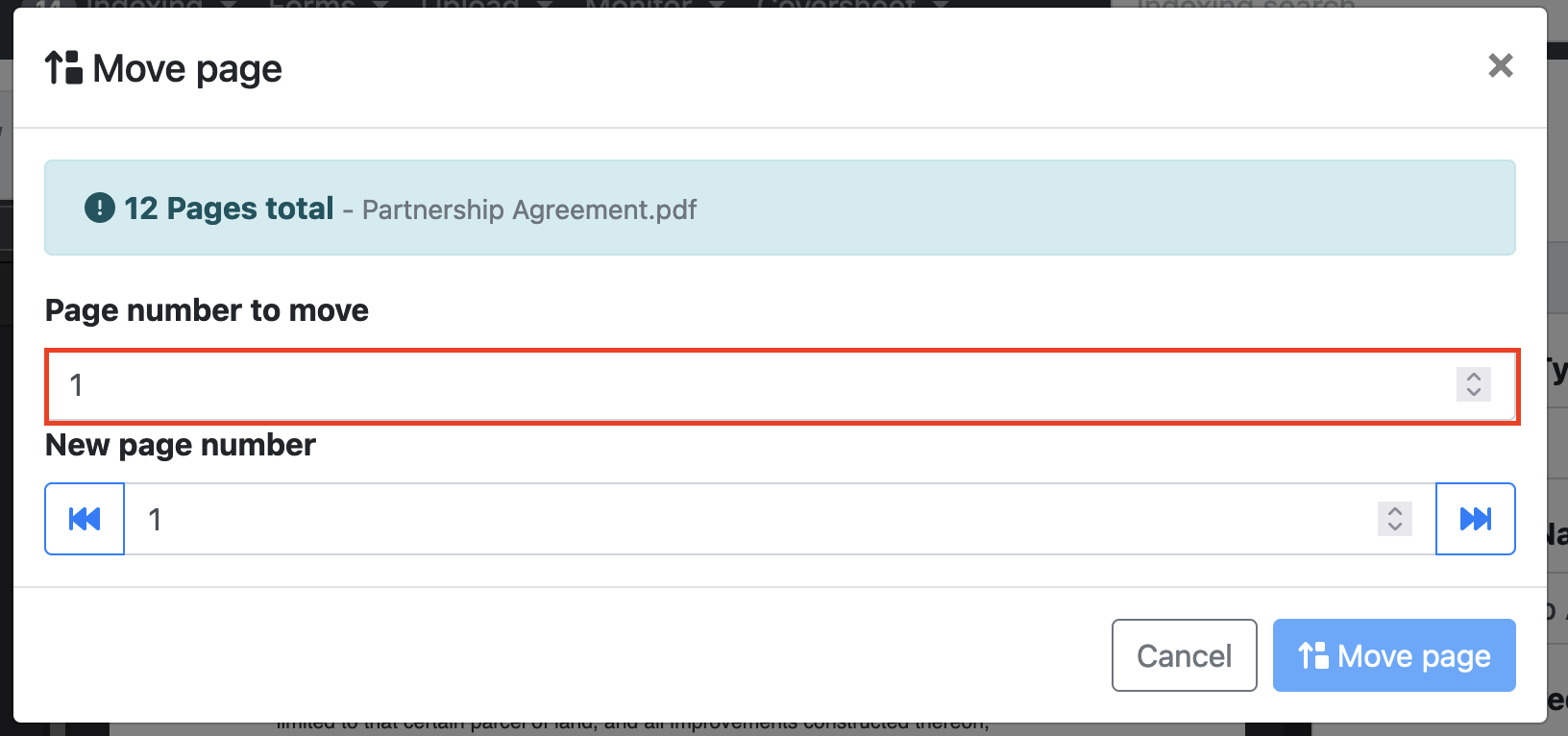
Task: Jump to last page with skip-forward icon
Action: tap(1475, 519)
